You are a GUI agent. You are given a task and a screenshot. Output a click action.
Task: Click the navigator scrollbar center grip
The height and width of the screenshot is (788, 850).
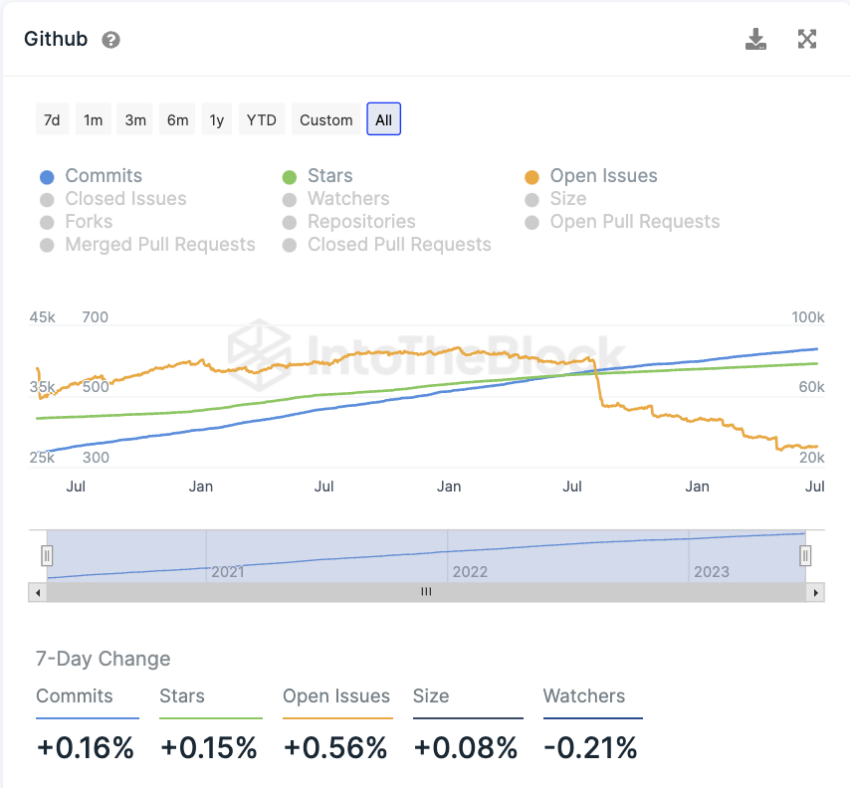point(426,592)
